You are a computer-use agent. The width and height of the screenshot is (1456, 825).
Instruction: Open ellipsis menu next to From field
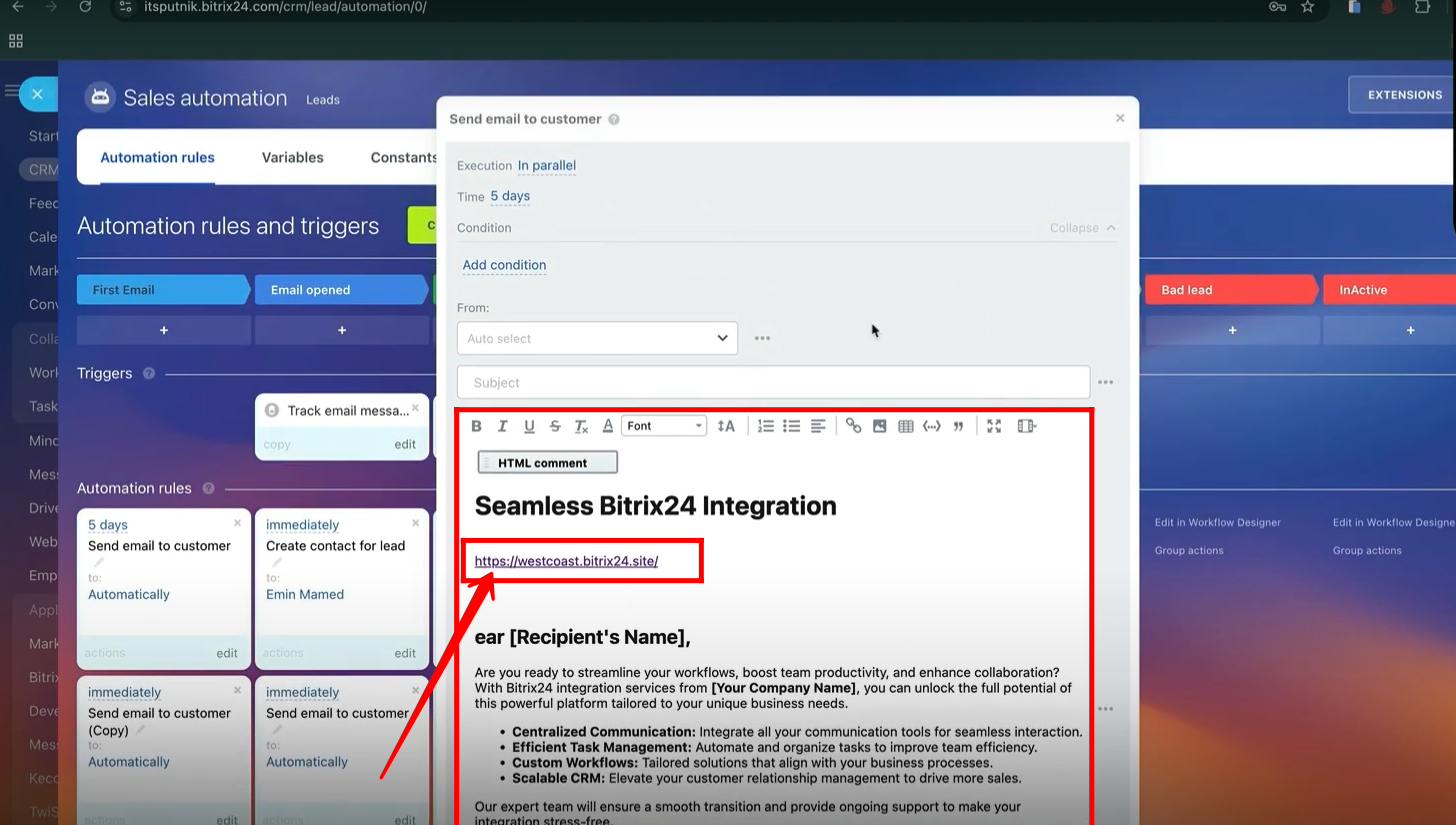pyautogui.click(x=762, y=338)
